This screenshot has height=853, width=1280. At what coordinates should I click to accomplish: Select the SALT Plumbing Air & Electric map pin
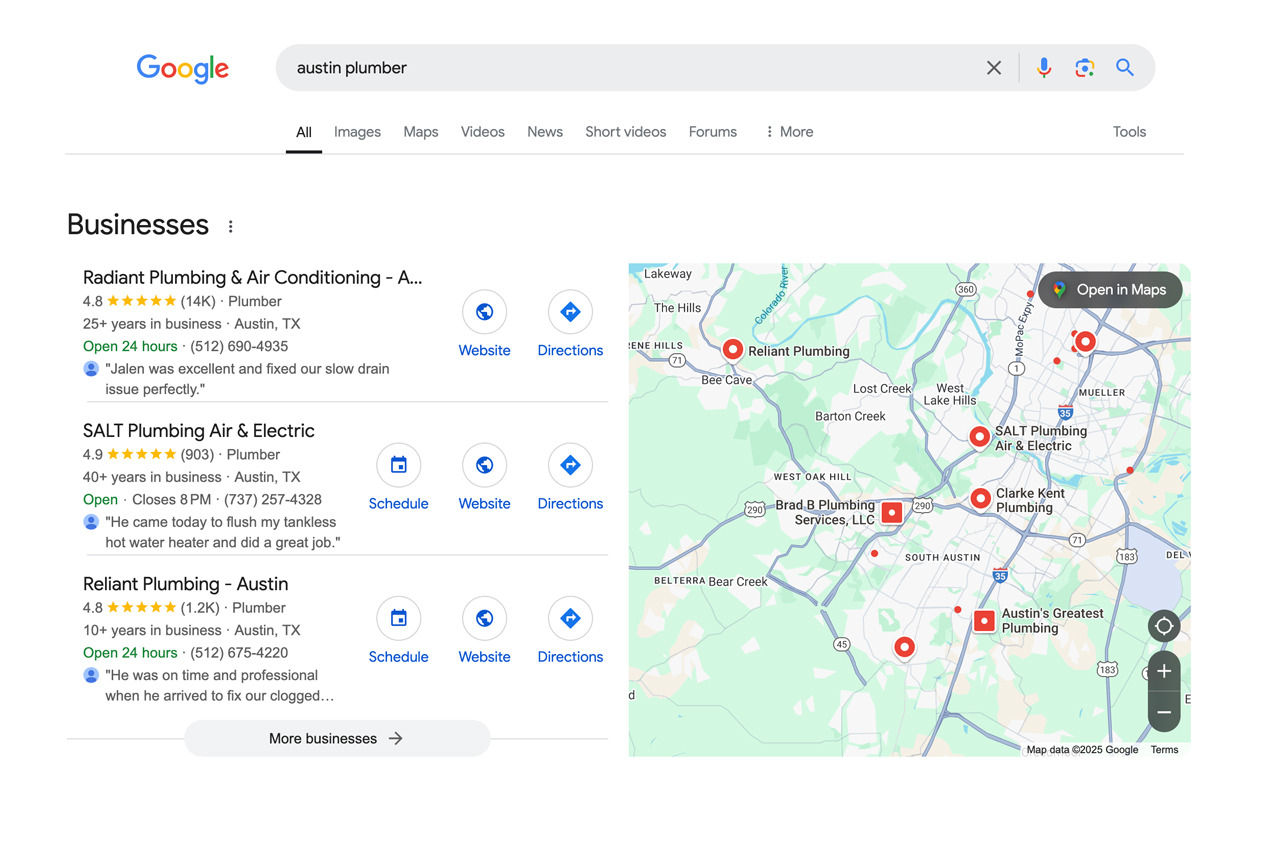pyautogui.click(x=980, y=436)
